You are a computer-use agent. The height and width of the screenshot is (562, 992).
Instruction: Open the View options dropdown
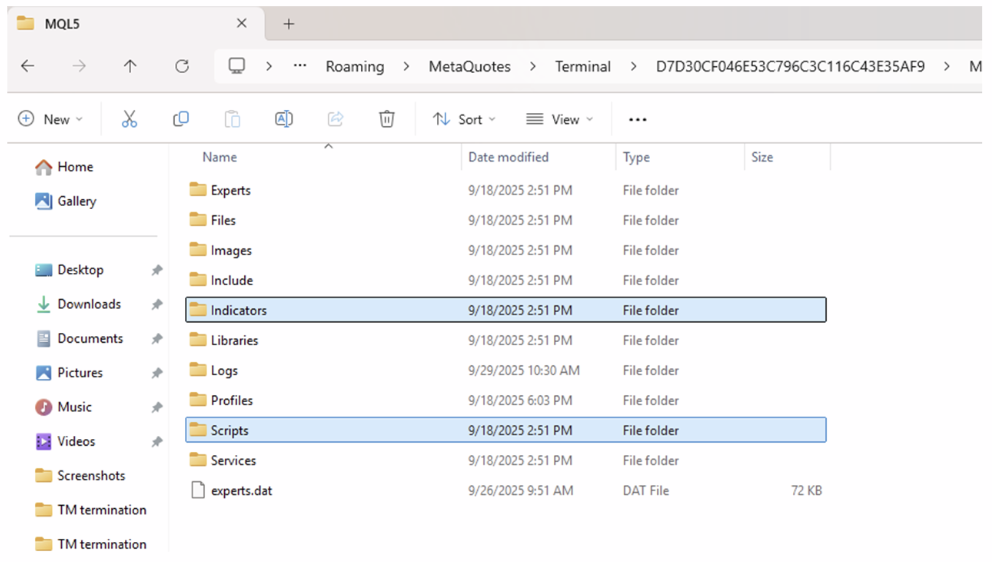(x=560, y=119)
